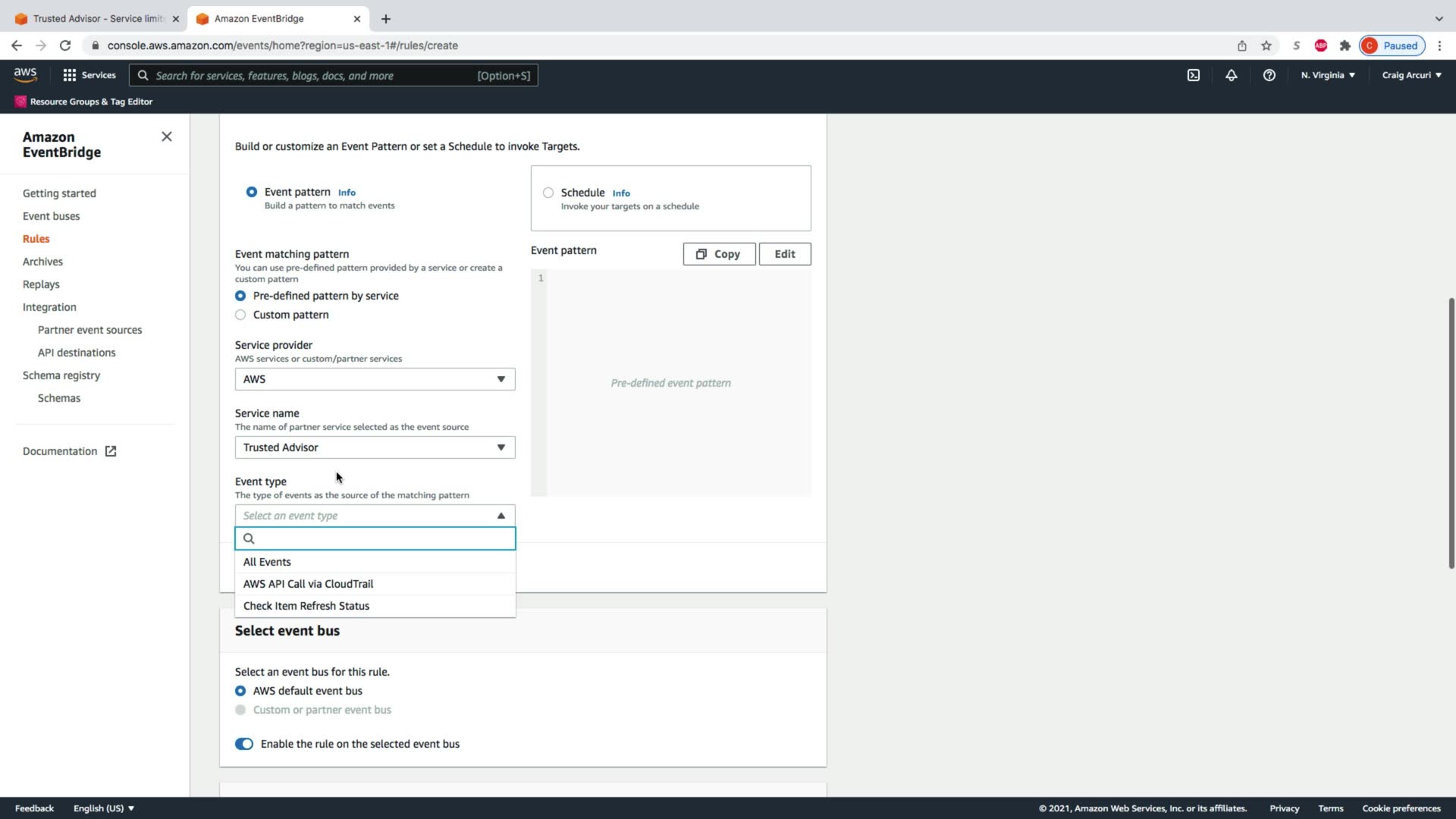Click the notifications bell icon
Viewport: 1456px width, 819px height.
click(x=1231, y=75)
